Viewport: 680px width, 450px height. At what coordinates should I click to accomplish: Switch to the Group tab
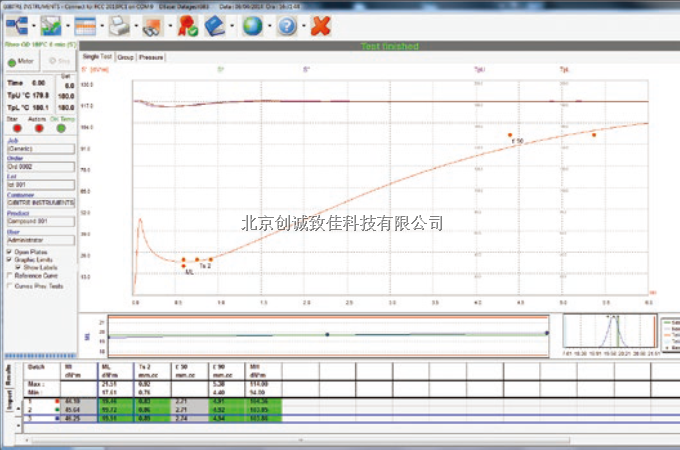coord(125,58)
